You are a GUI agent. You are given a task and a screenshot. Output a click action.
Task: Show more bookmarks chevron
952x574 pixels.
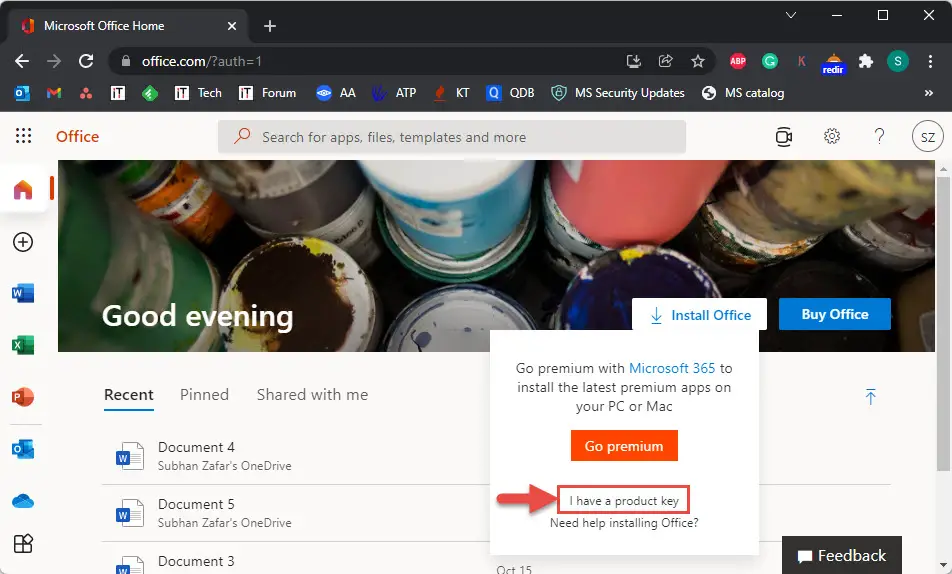pyautogui.click(x=928, y=93)
